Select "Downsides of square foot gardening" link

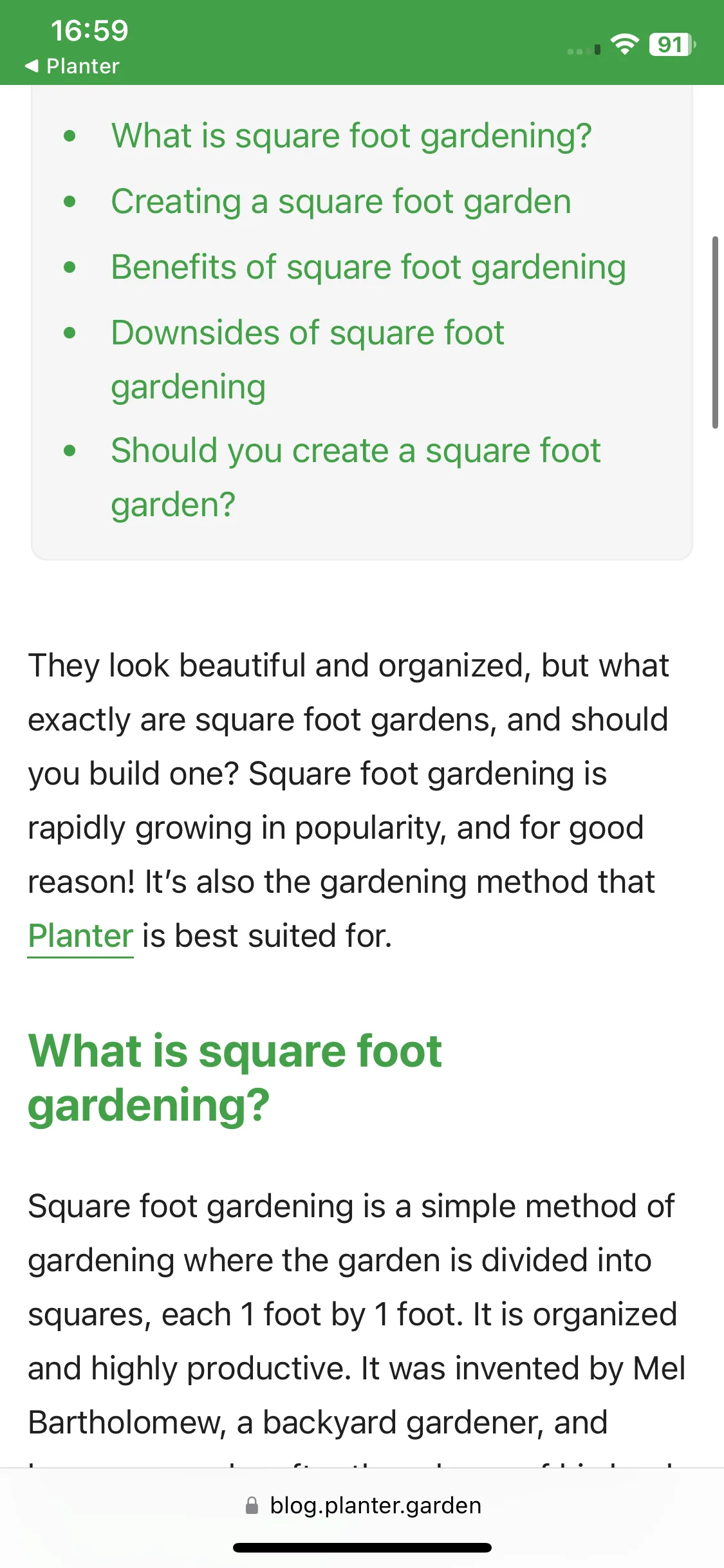pos(308,359)
